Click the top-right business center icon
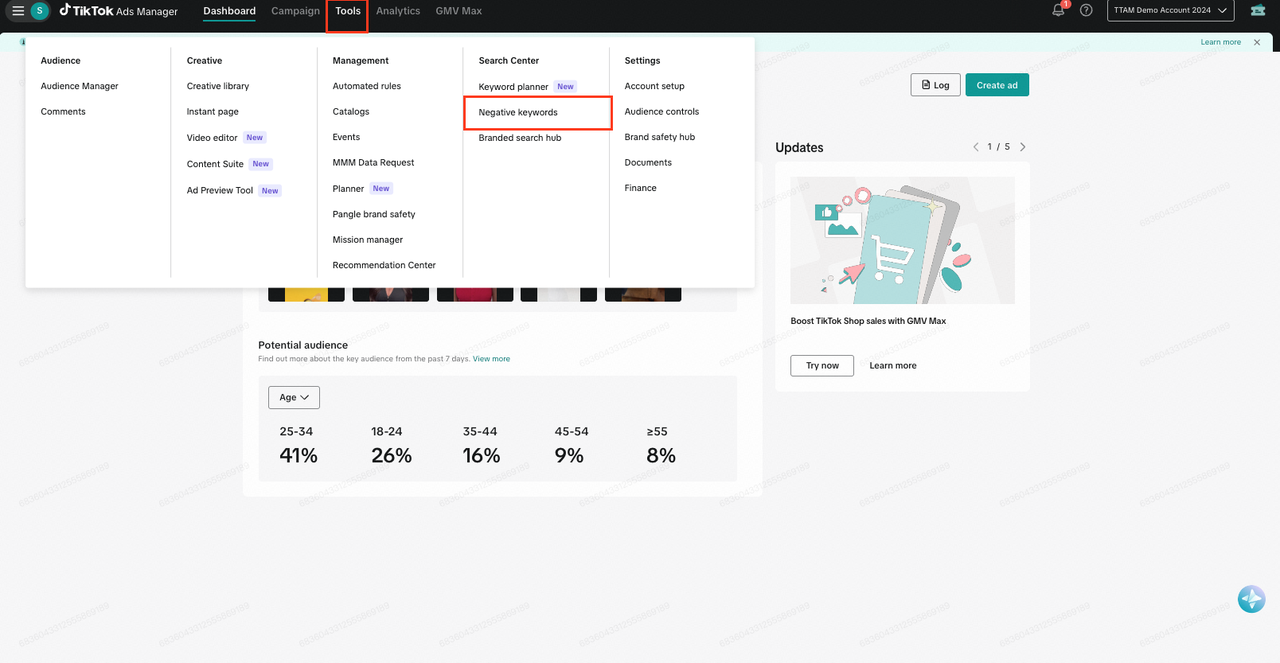1280x663 pixels. tap(1257, 11)
